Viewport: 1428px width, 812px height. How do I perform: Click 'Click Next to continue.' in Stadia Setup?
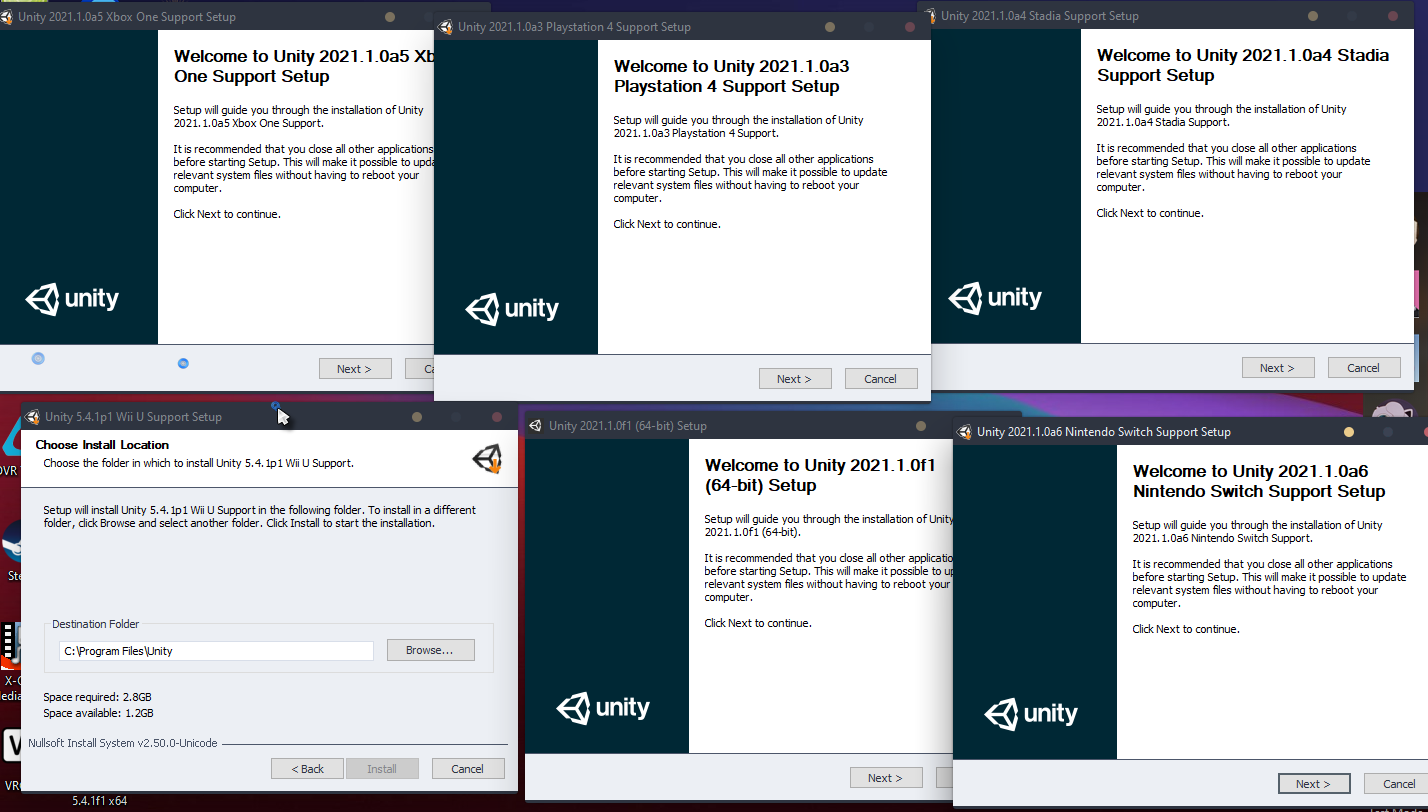[1150, 213]
